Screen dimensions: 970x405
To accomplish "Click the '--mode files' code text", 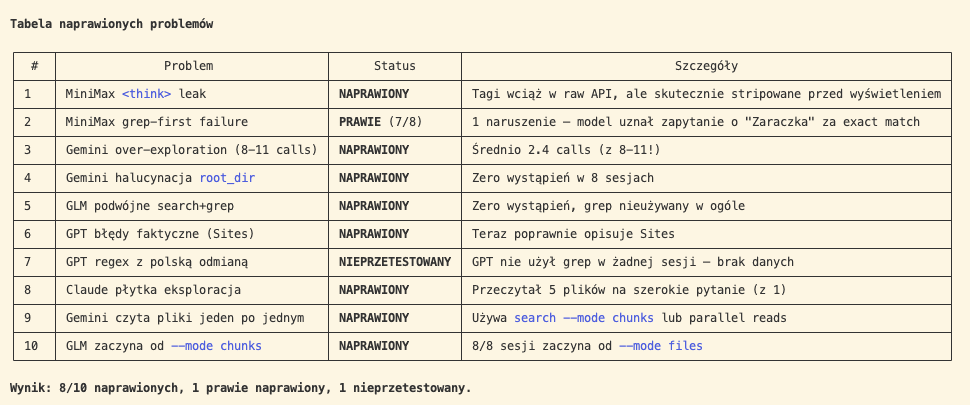I will tap(660, 346).
